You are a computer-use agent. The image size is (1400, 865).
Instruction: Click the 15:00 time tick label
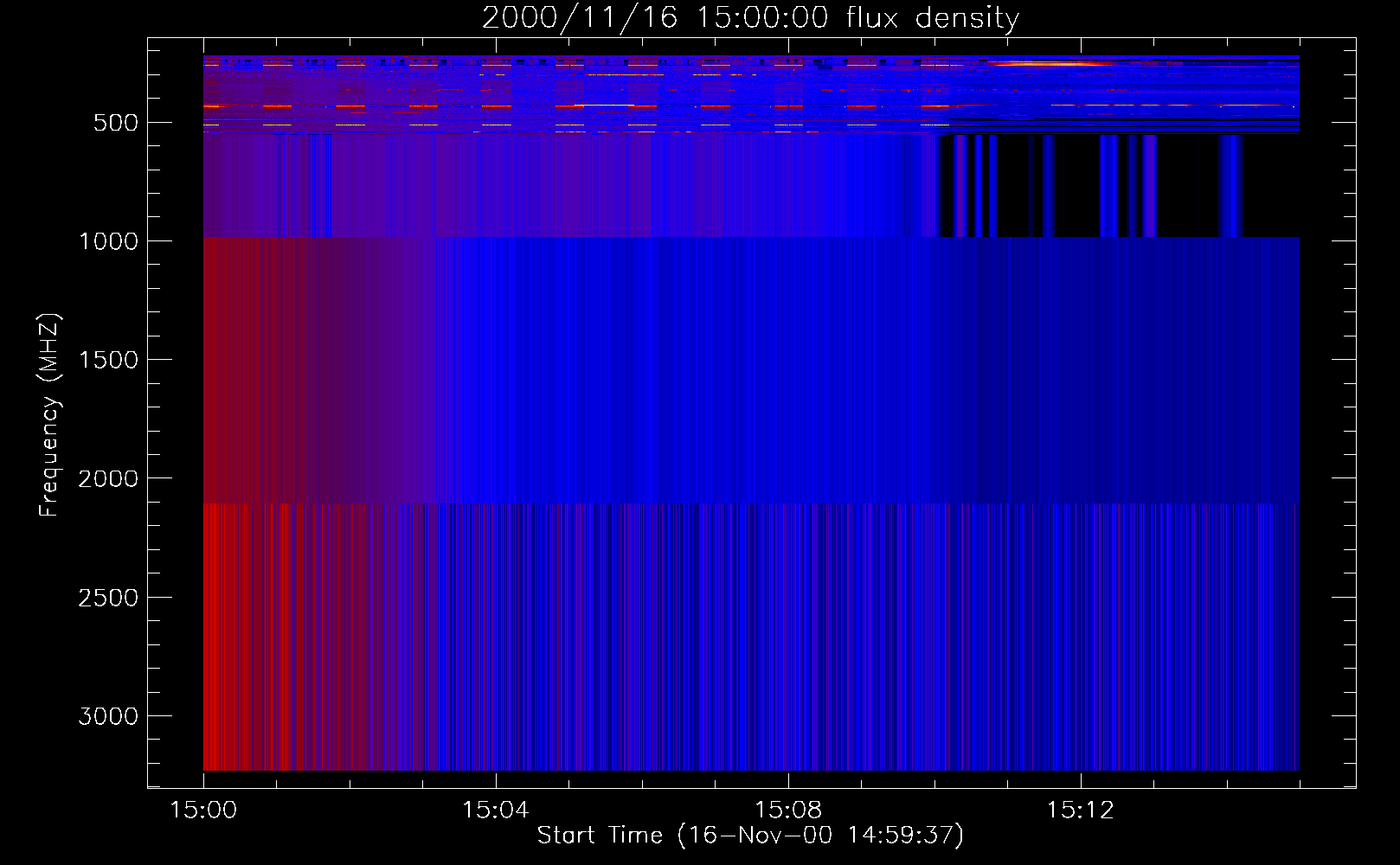203,811
